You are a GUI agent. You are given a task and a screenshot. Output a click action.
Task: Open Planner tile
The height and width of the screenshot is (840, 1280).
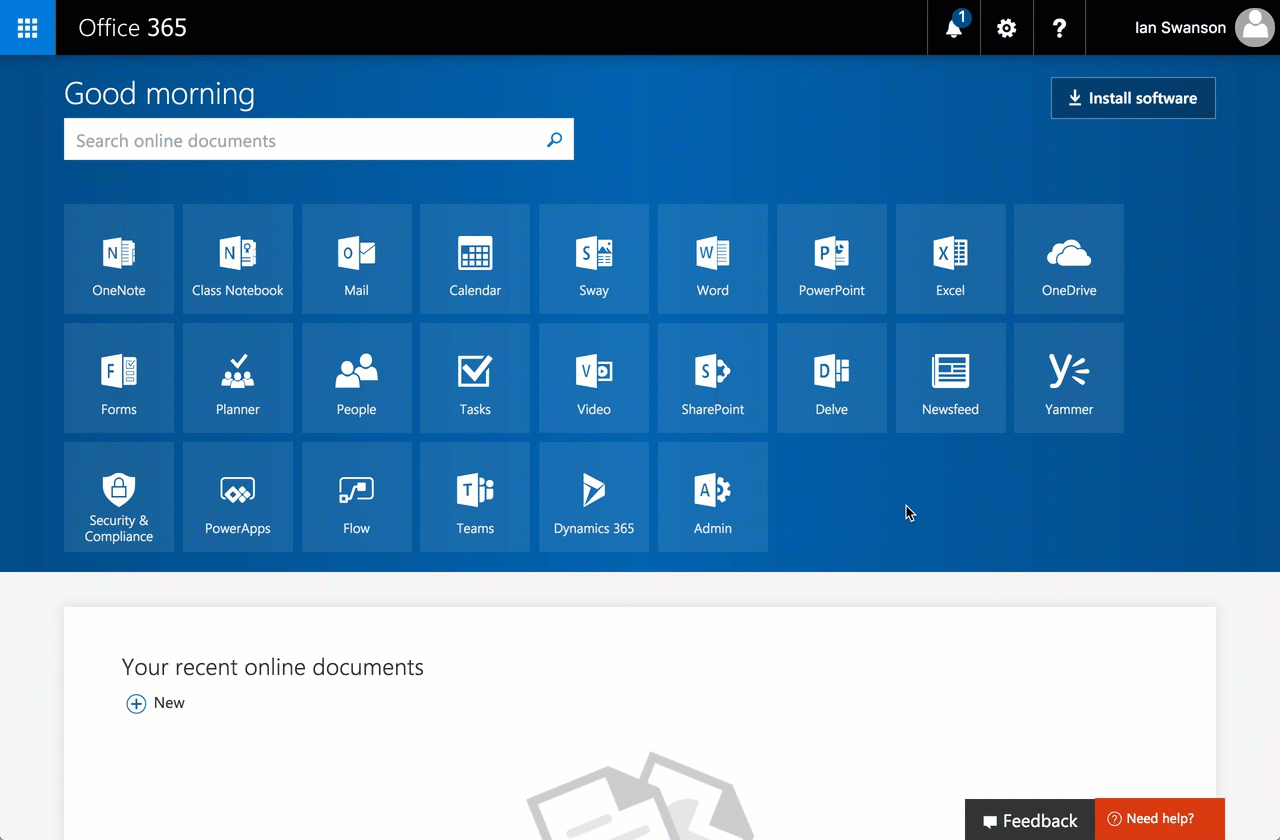(238, 378)
